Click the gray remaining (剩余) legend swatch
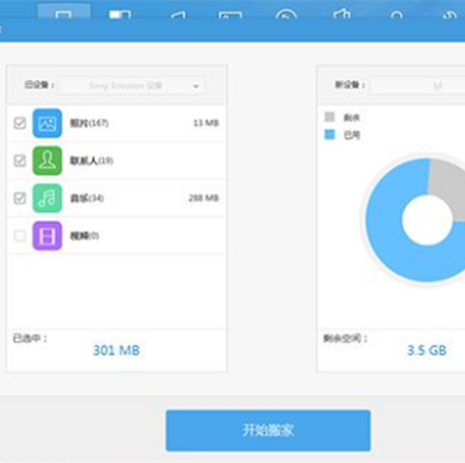 [330, 117]
